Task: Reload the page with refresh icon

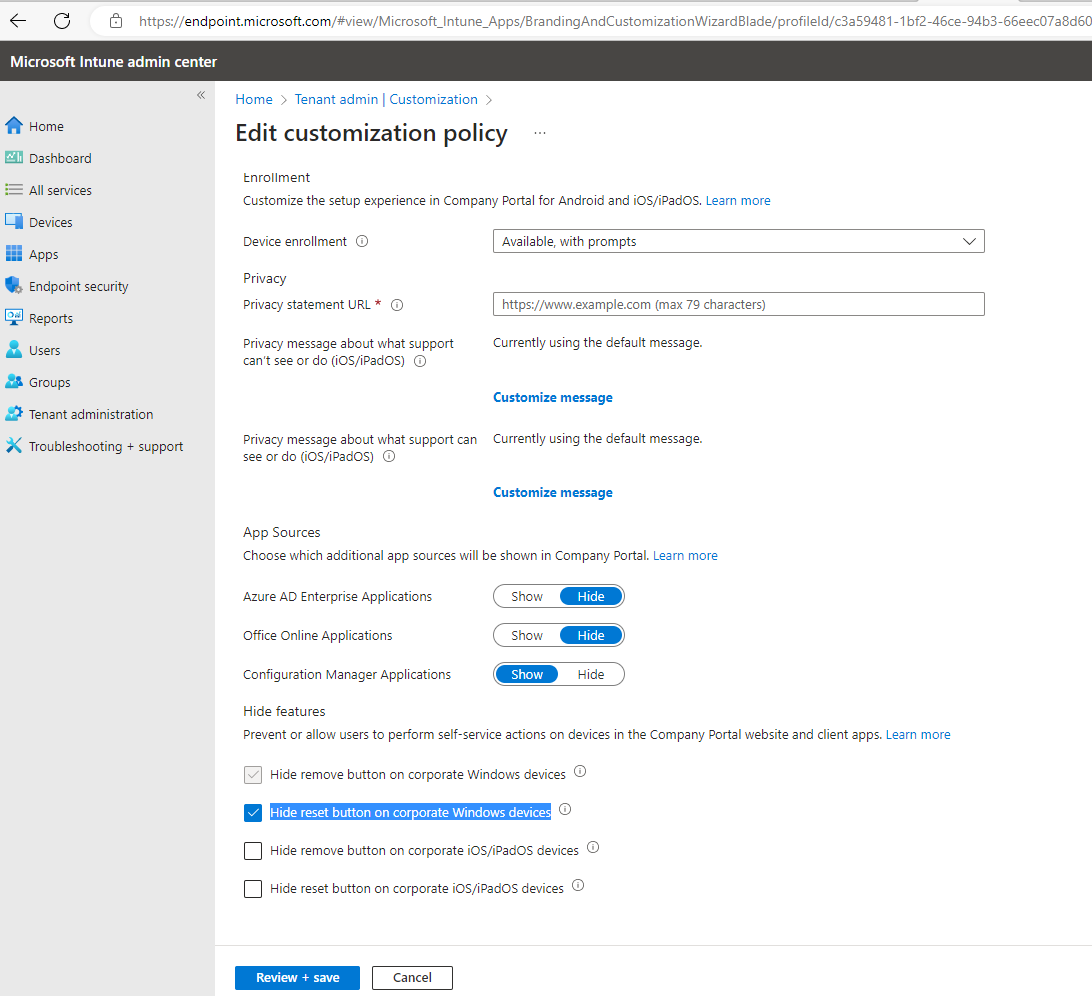Action: (x=62, y=21)
